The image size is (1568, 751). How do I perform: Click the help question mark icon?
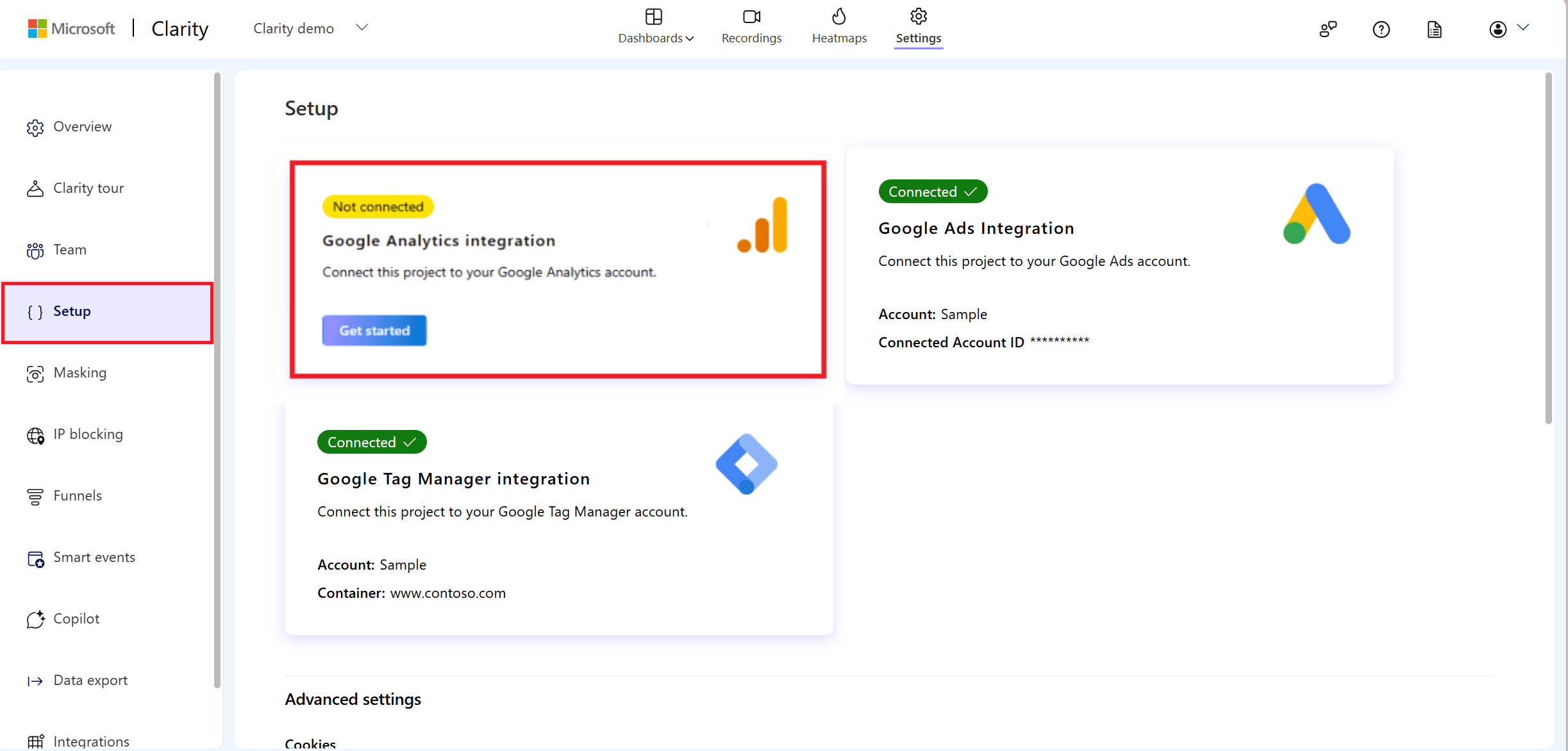pyautogui.click(x=1381, y=29)
